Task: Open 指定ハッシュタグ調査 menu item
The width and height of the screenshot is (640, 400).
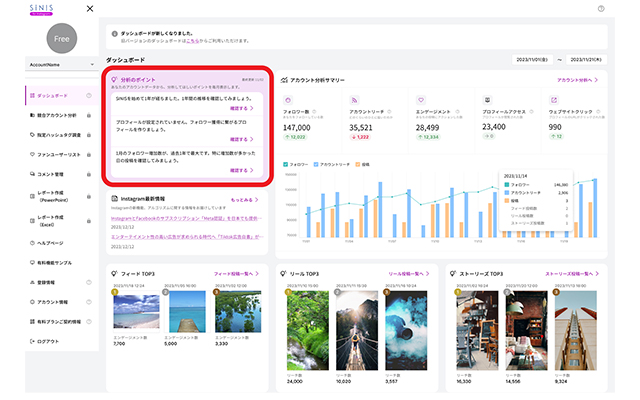Action: coord(61,135)
